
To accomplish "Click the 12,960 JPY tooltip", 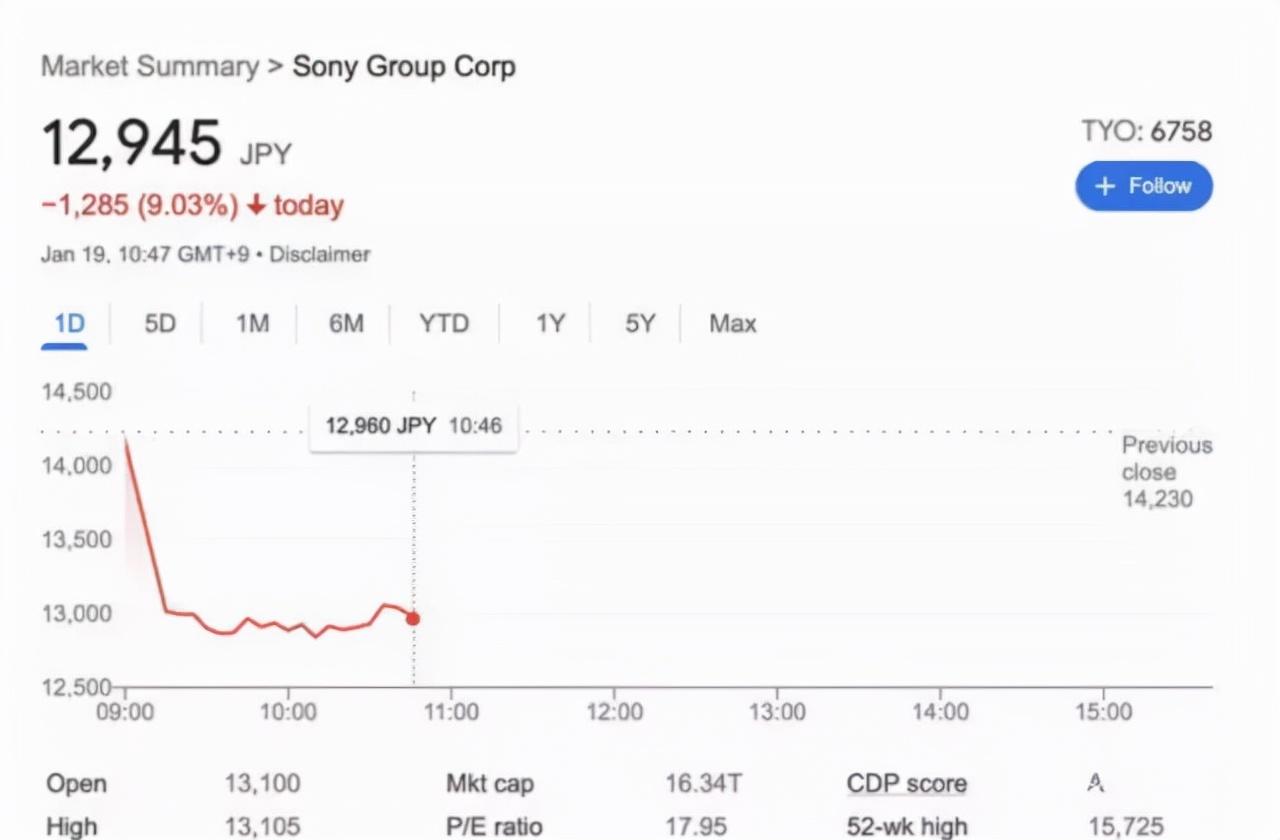I will pos(413,426).
